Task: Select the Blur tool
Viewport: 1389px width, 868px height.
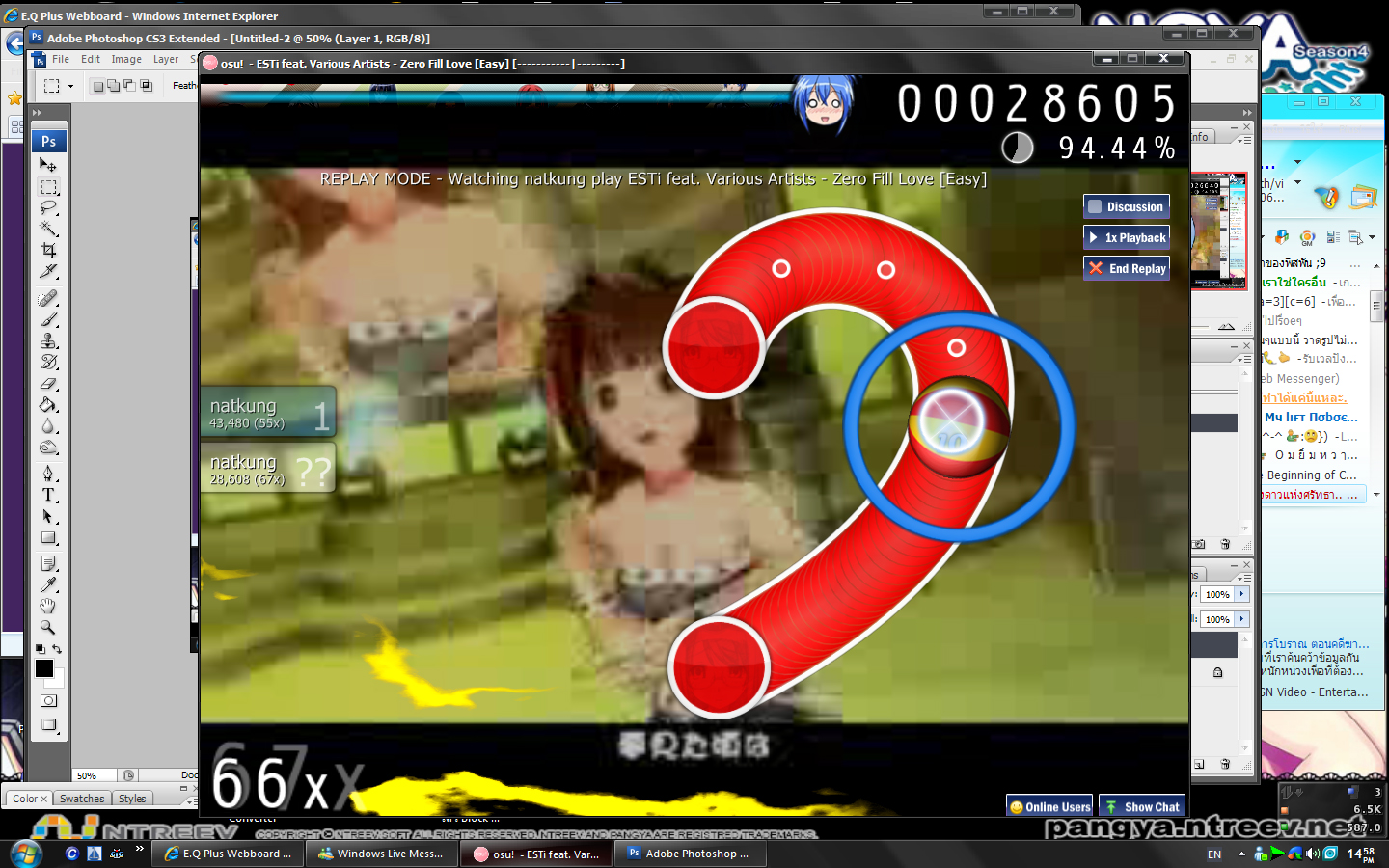Action: point(48,425)
